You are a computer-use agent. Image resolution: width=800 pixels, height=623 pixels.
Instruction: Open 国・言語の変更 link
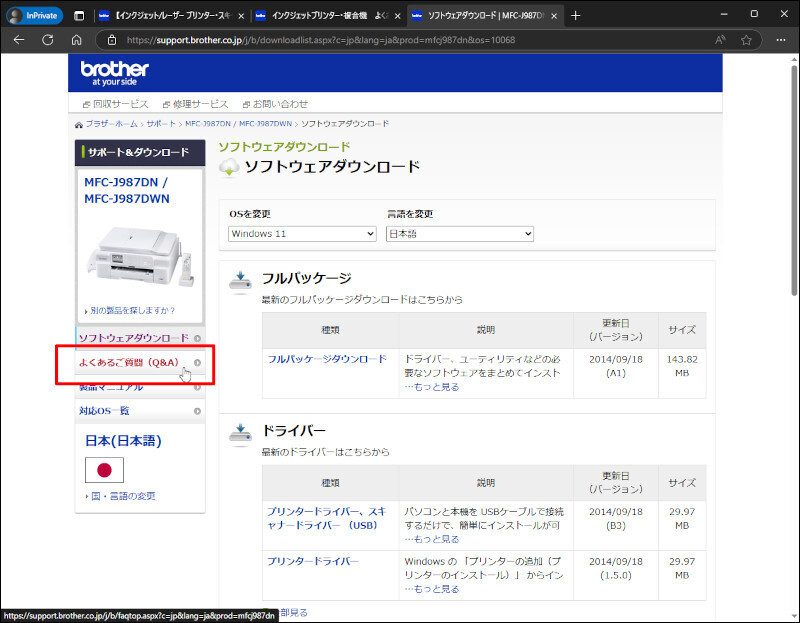click(x=122, y=496)
